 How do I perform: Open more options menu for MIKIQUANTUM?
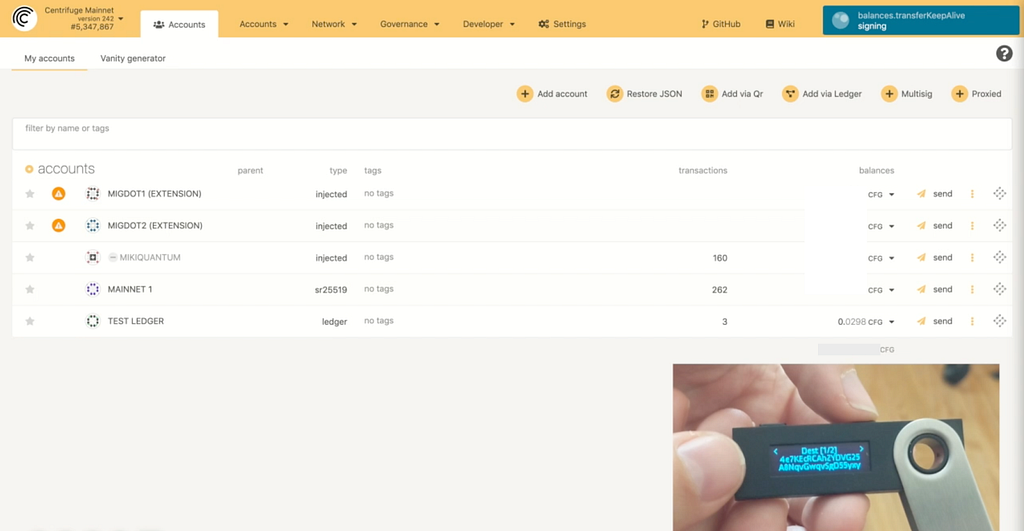pos(972,257)
